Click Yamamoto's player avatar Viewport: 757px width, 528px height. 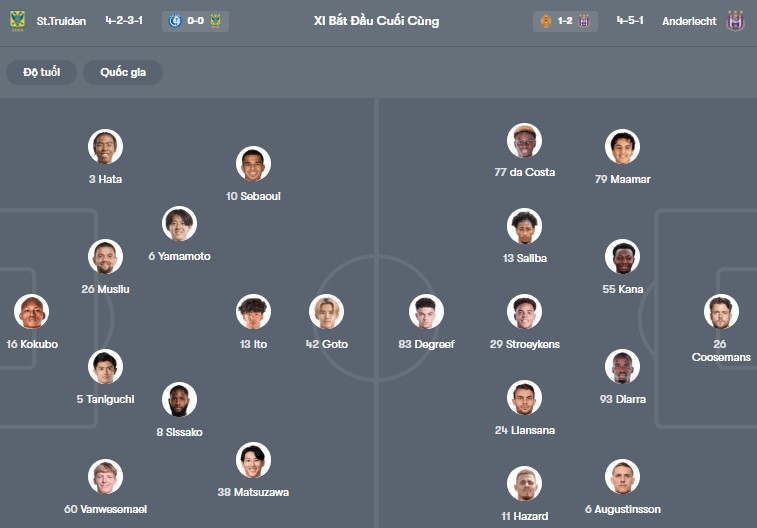[179, 224]
